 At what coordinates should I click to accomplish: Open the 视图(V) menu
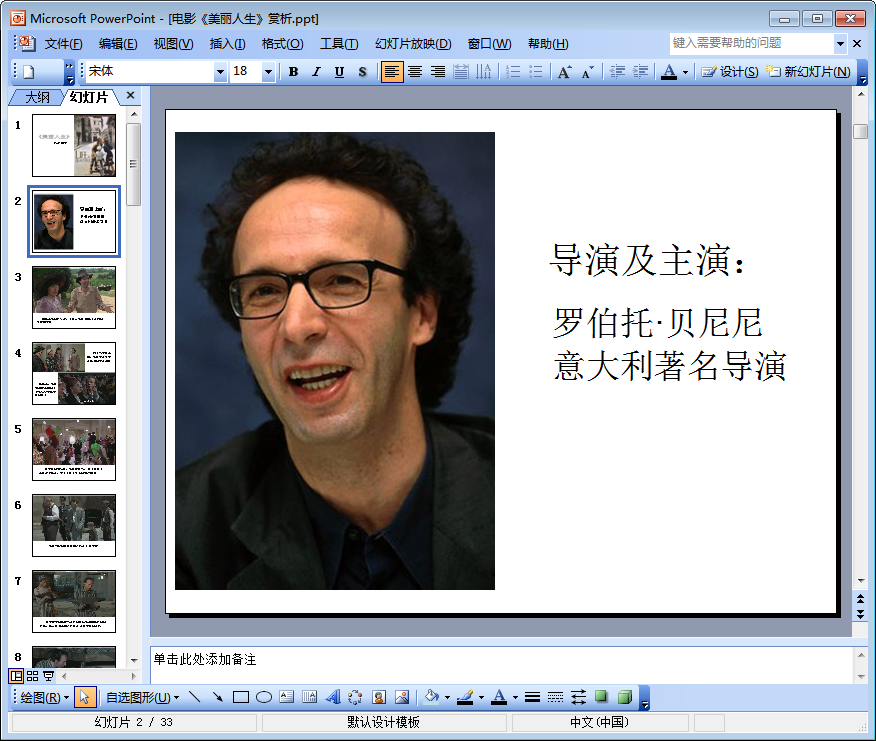pyautogui.click(x=173, y=44)
